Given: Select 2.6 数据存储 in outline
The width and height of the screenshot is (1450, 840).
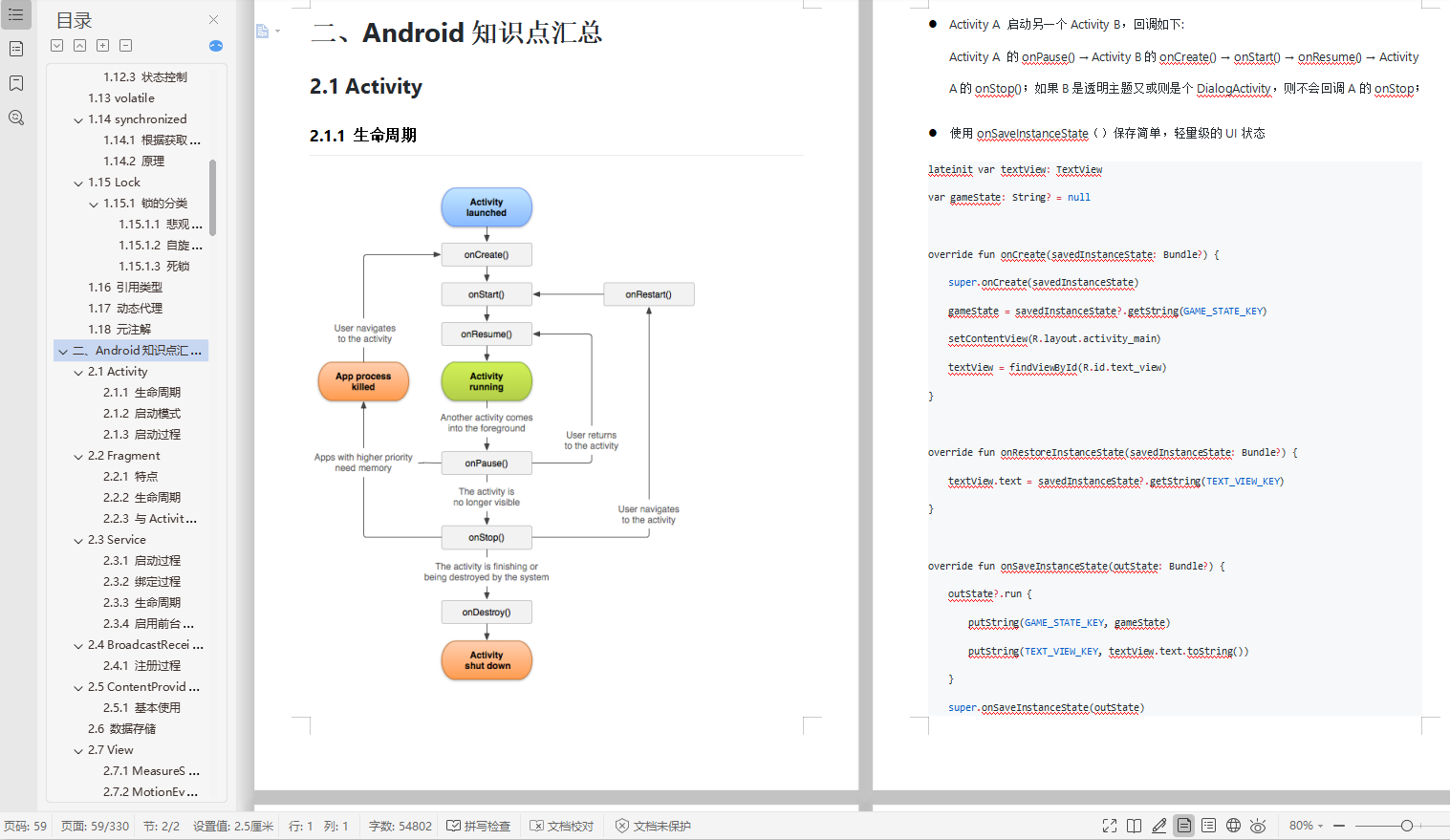Looking at the screenshot, I should tap(121, 729).
